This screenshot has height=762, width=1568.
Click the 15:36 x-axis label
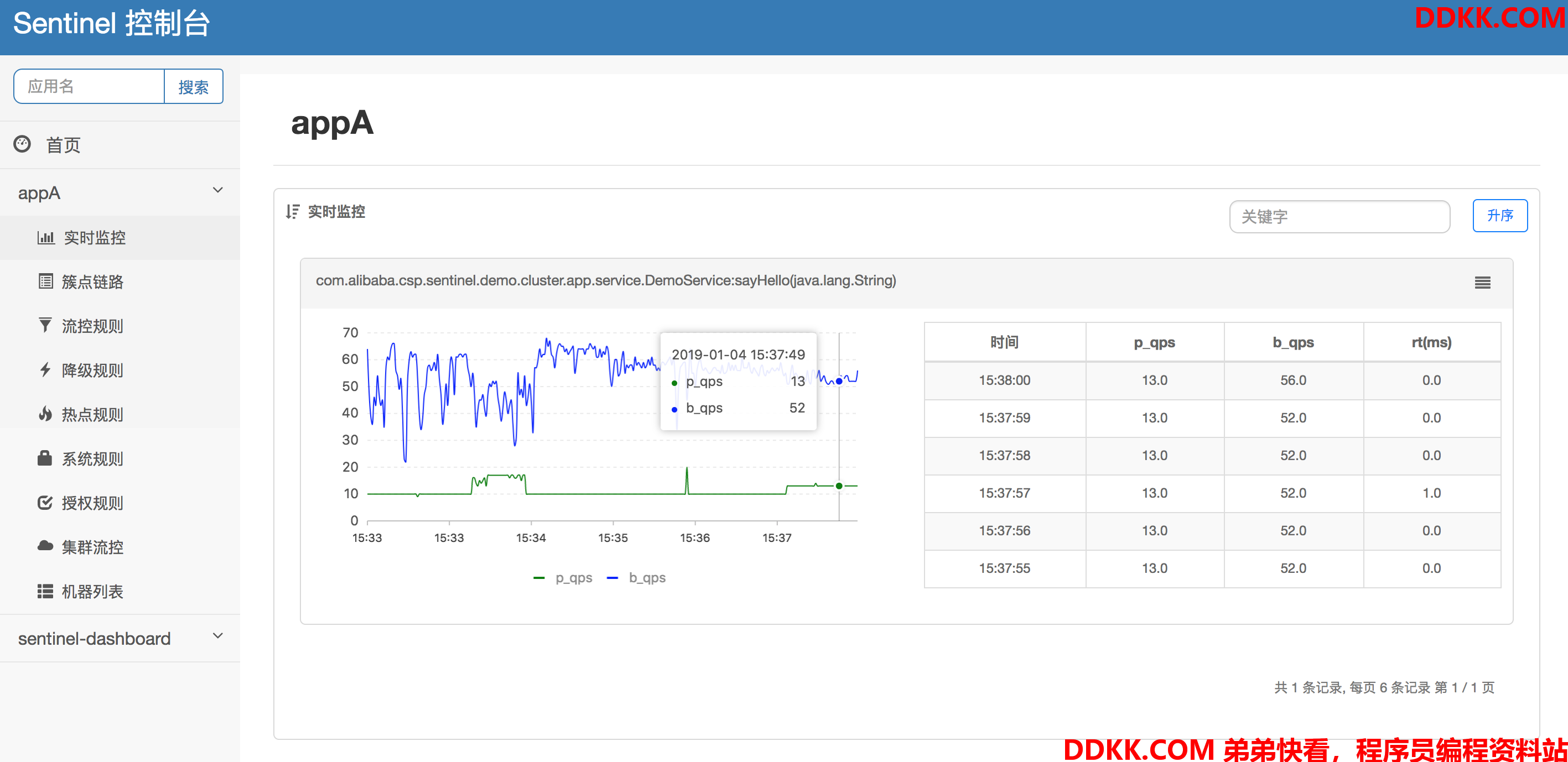694,537
